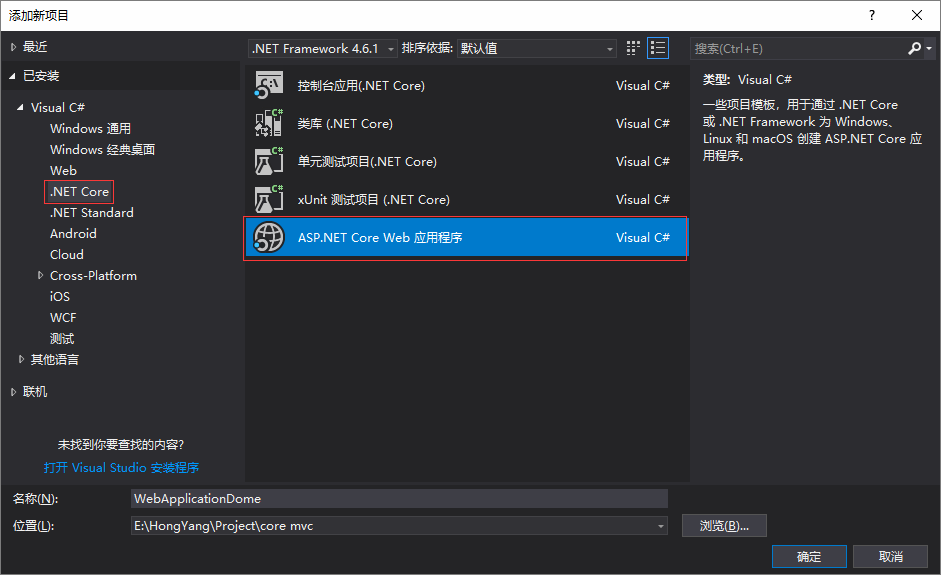Screen dimensions: 941x575
Task: Select the .NET Standard category
Action: [x=91, y=212]
